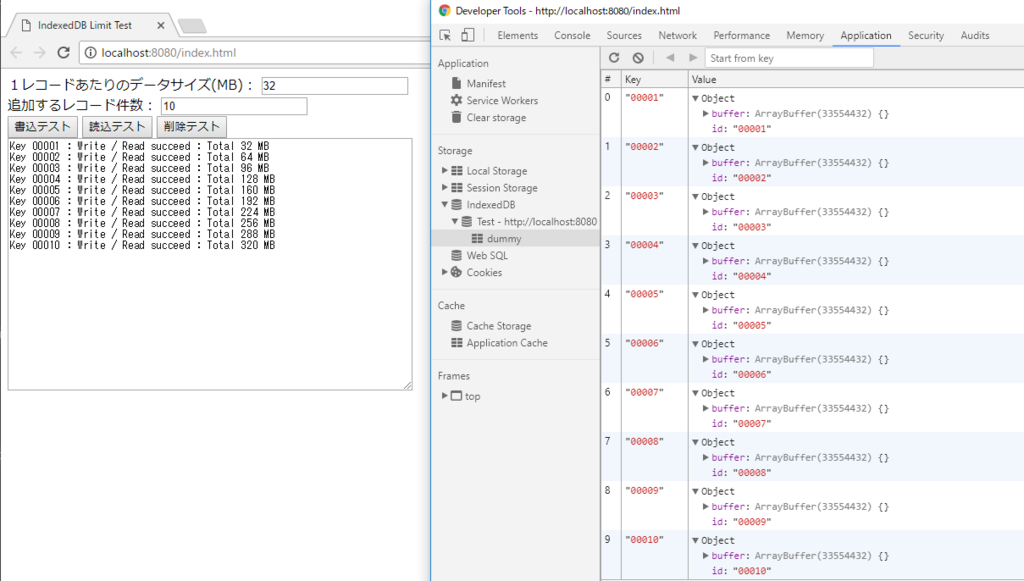Show previous page of records
The height and width of the screenshot is (581, 1024).
670,57
